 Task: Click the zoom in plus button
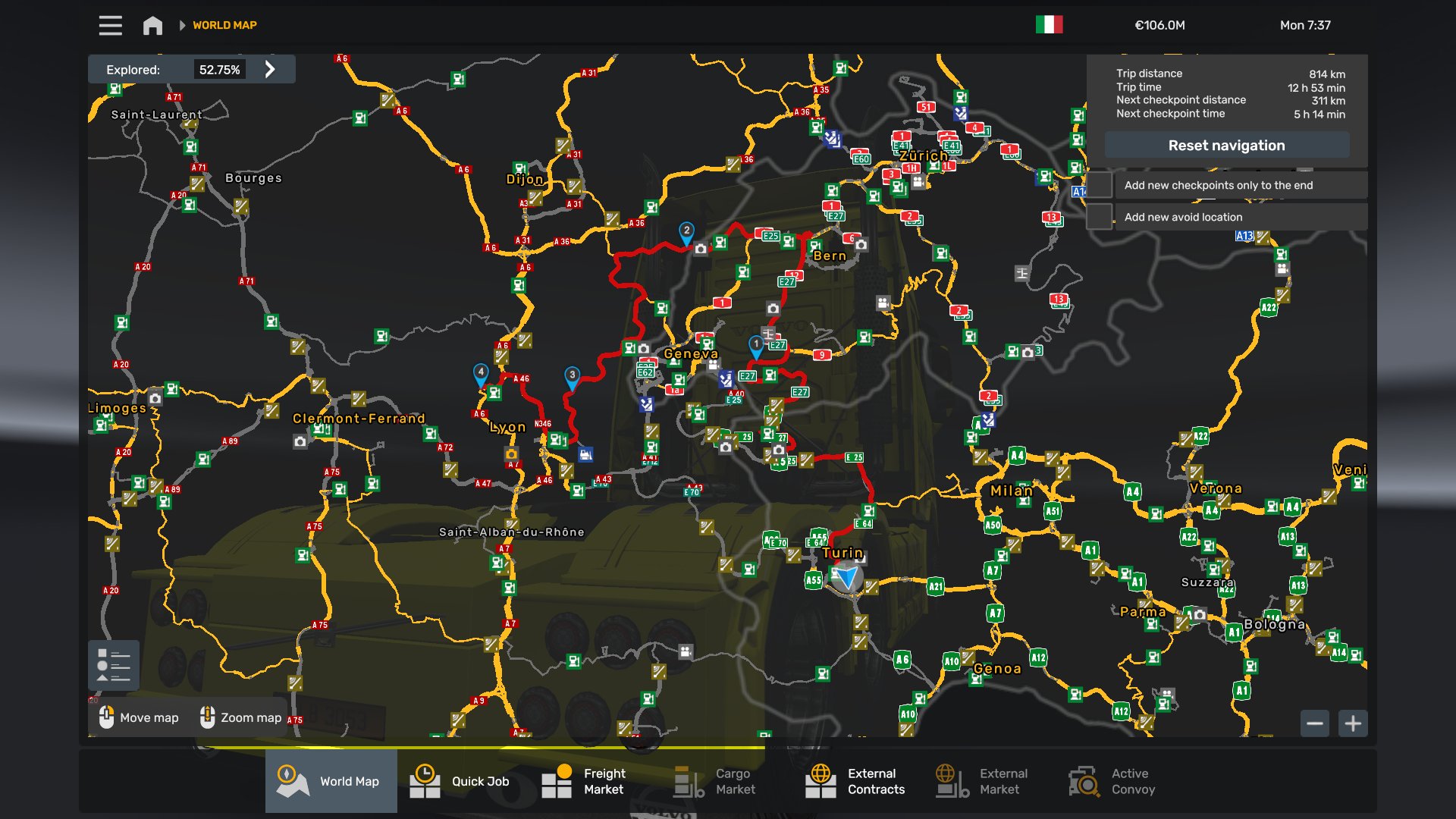[x=1353, y=723]
